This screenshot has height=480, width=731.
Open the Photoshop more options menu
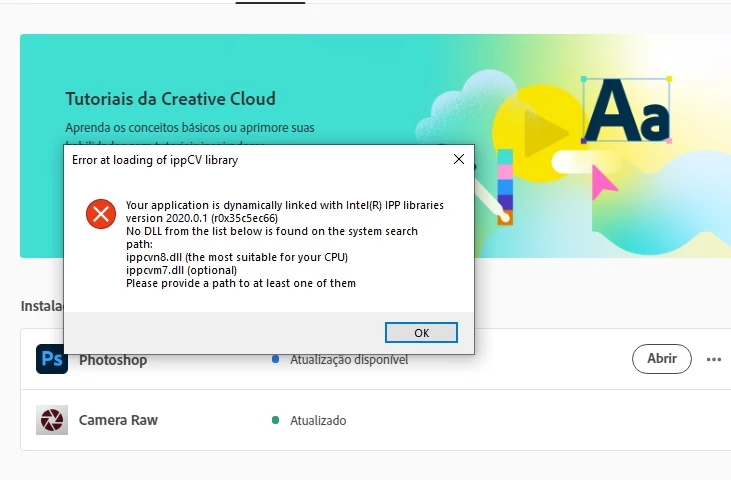click(714, 359)
